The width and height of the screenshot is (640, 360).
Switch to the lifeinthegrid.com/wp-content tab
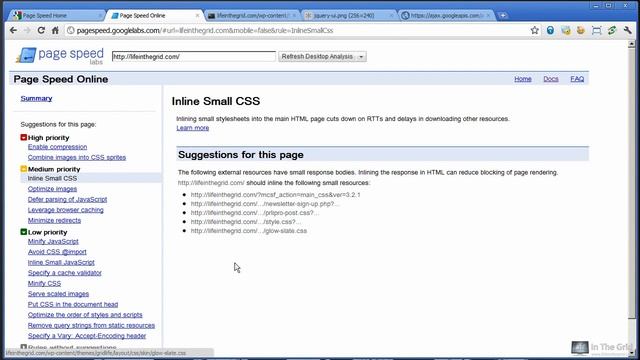click(x=252, y=16)
